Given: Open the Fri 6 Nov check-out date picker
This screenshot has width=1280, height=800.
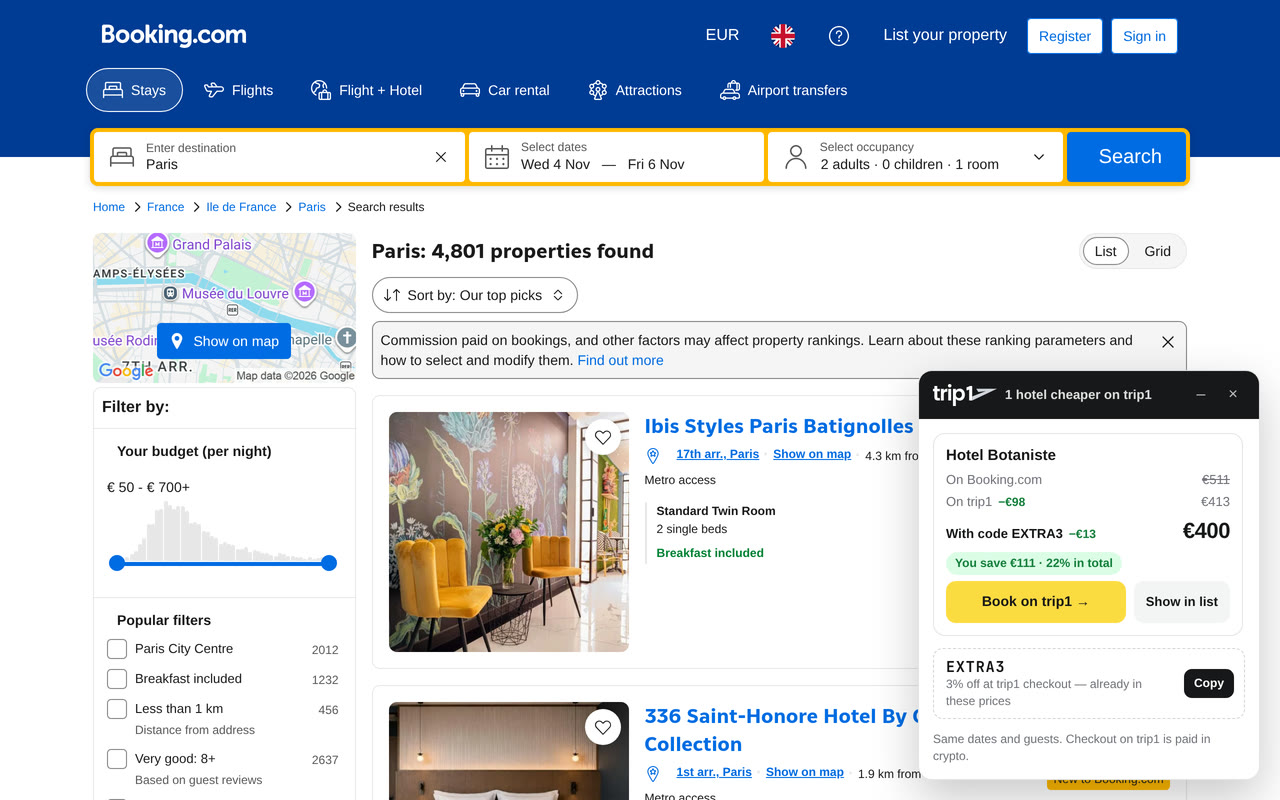Looking at the screenshot, I should pyautogui.click(x=656, y=164).
